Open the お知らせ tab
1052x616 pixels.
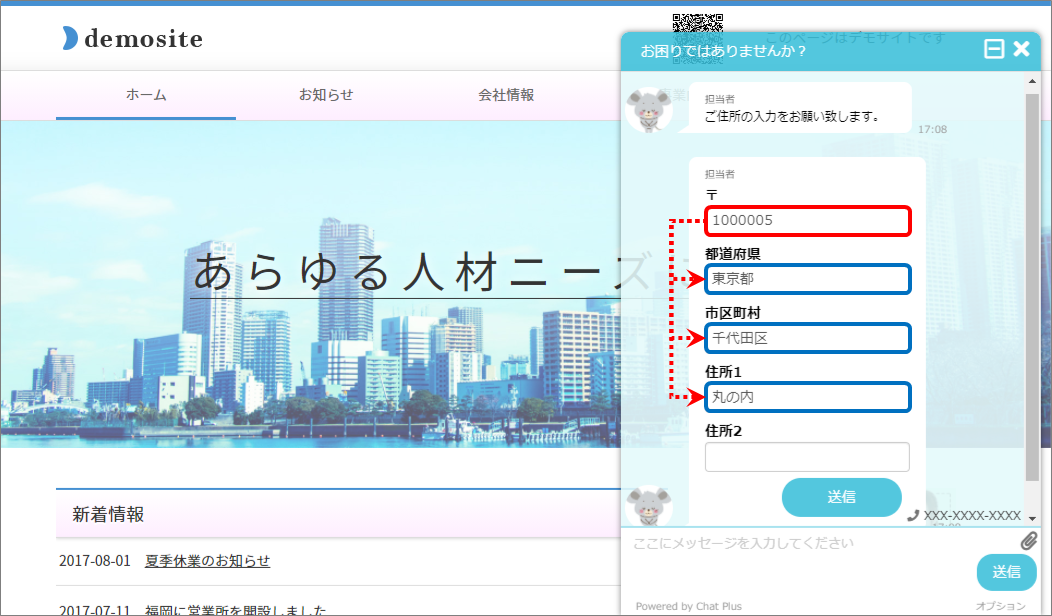pos(326,95)
